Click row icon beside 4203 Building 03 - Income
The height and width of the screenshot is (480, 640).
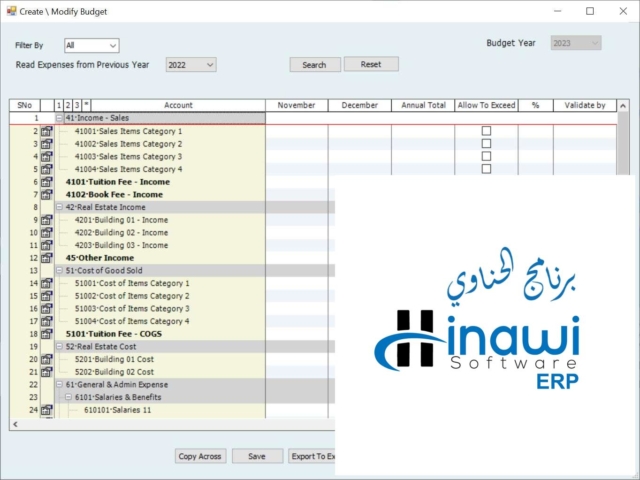[x=47, y=245]
